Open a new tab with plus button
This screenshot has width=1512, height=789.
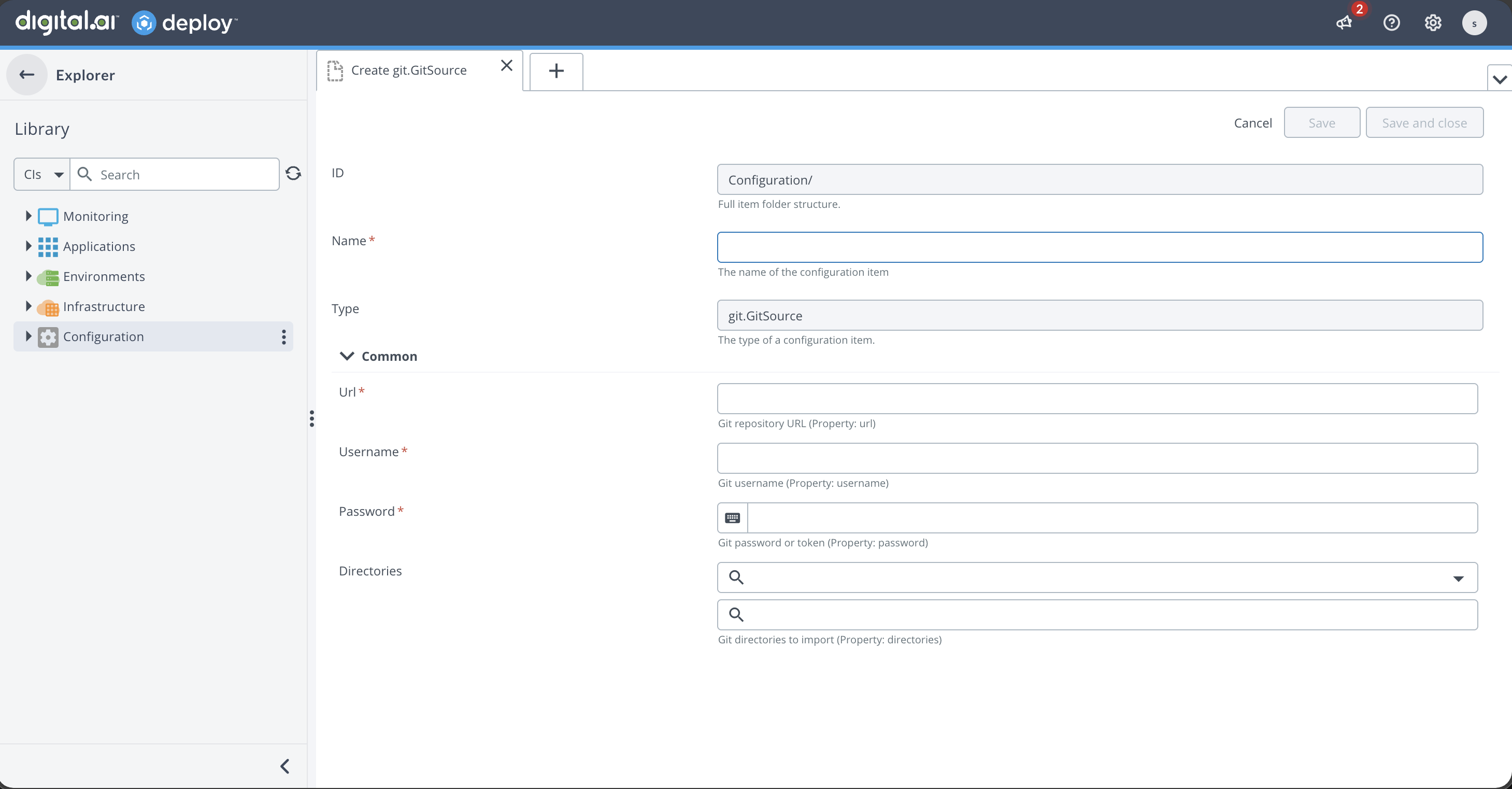(556, 71)
